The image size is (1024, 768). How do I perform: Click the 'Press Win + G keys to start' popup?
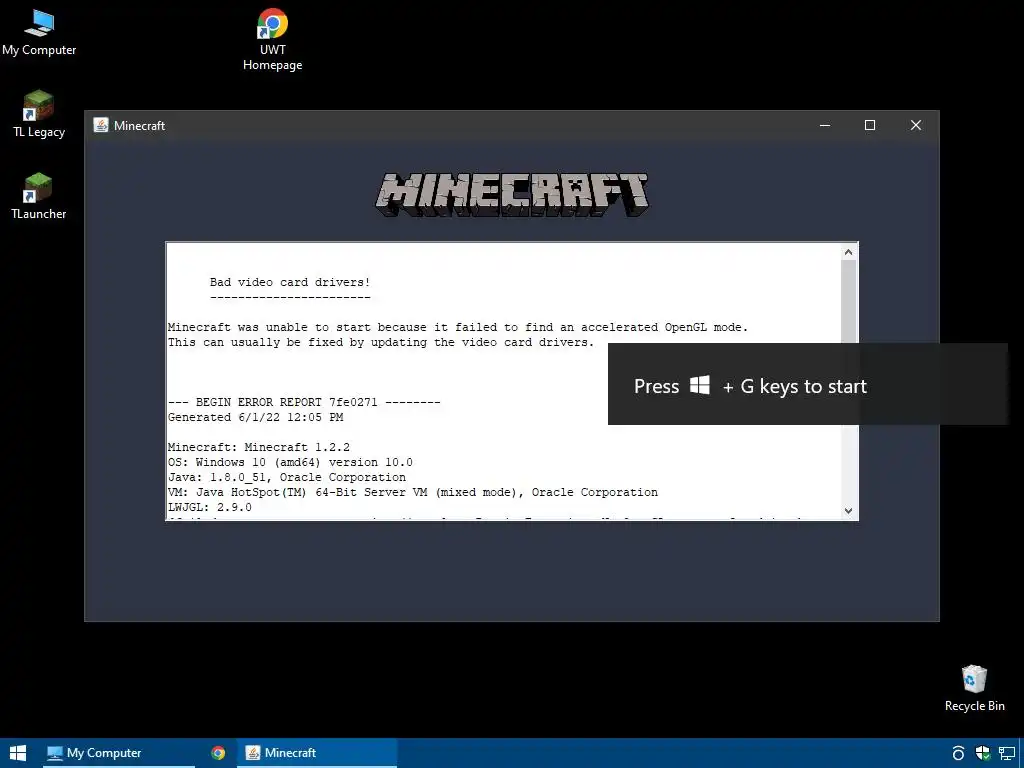tap(808, 385)
